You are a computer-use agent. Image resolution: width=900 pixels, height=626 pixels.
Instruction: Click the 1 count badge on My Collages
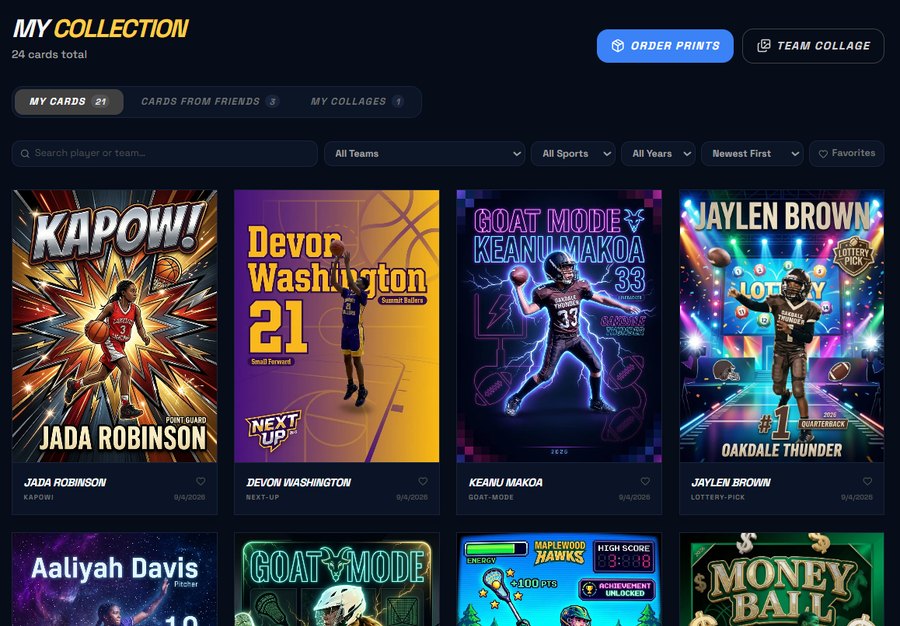coord(398,102)
